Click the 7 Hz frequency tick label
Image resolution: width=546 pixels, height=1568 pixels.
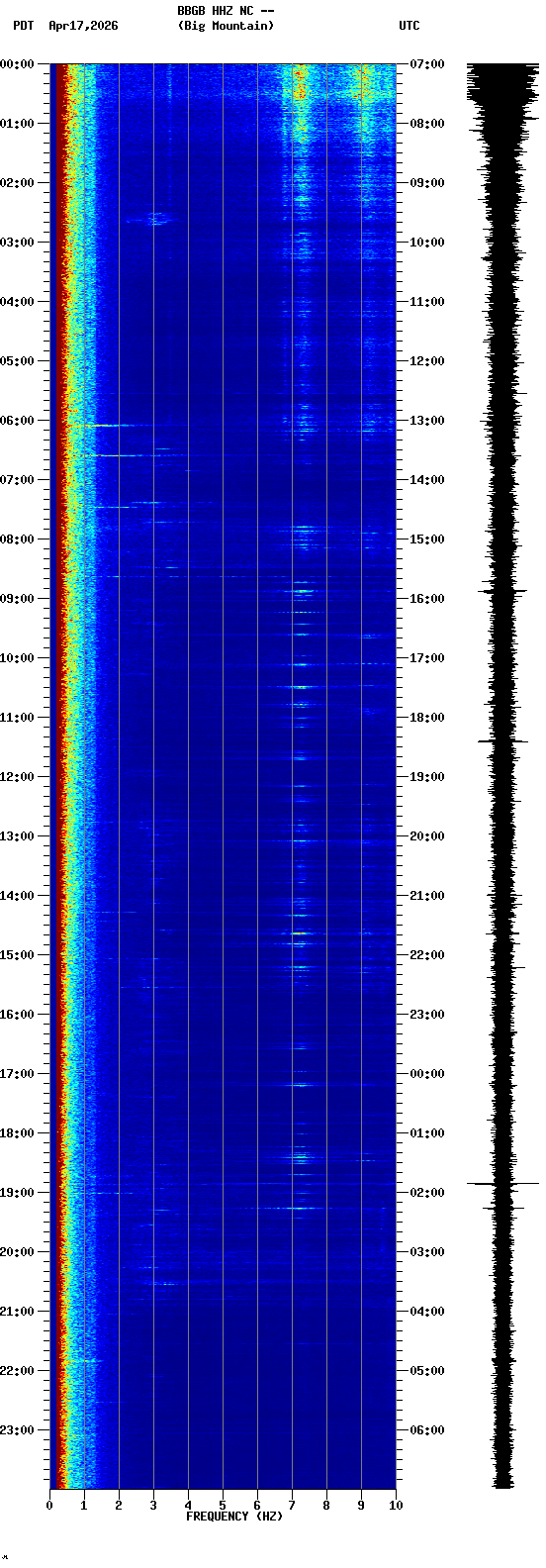tap(292, 1506)
